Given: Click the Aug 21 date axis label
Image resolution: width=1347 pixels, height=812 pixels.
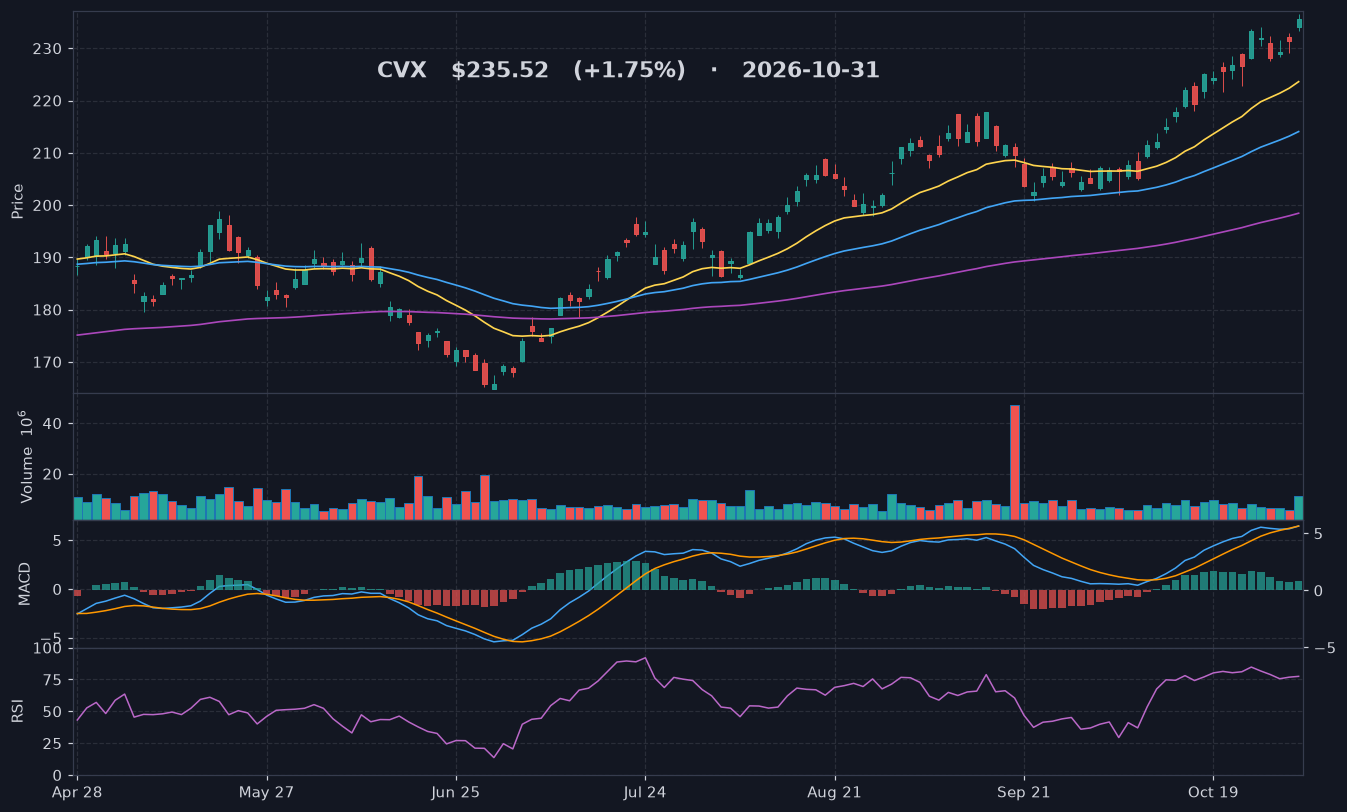Looking at the screenshot, I should 835,791.
